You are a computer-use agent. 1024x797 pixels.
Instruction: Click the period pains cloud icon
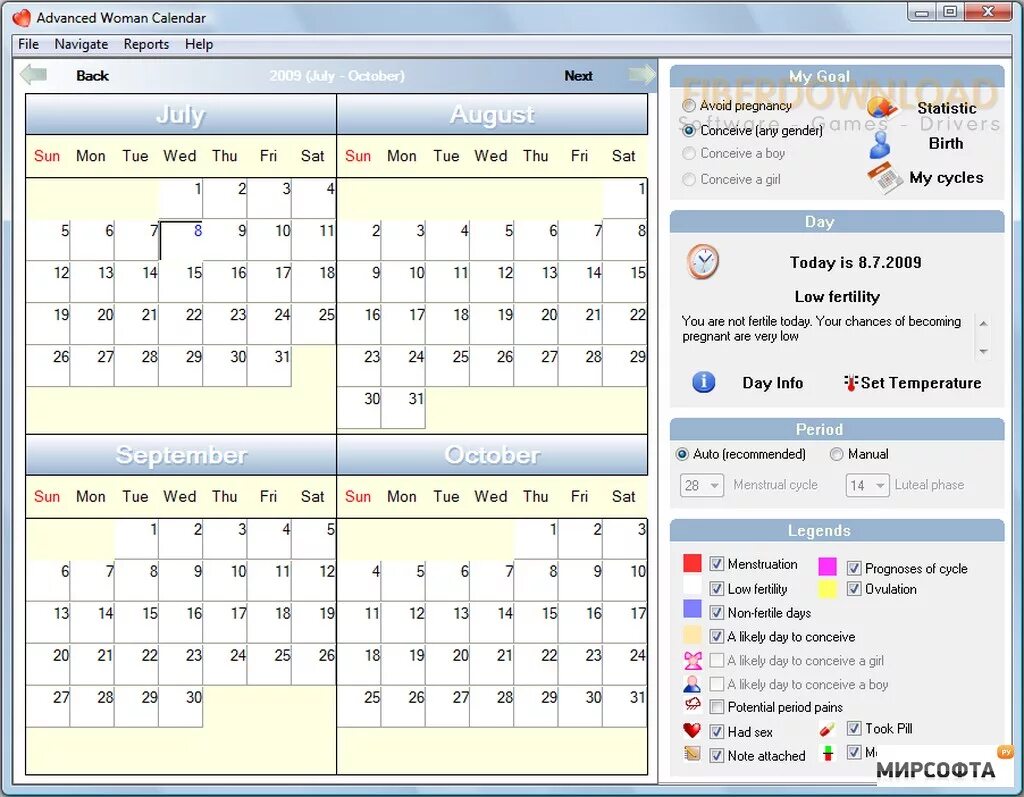point(692,706)
